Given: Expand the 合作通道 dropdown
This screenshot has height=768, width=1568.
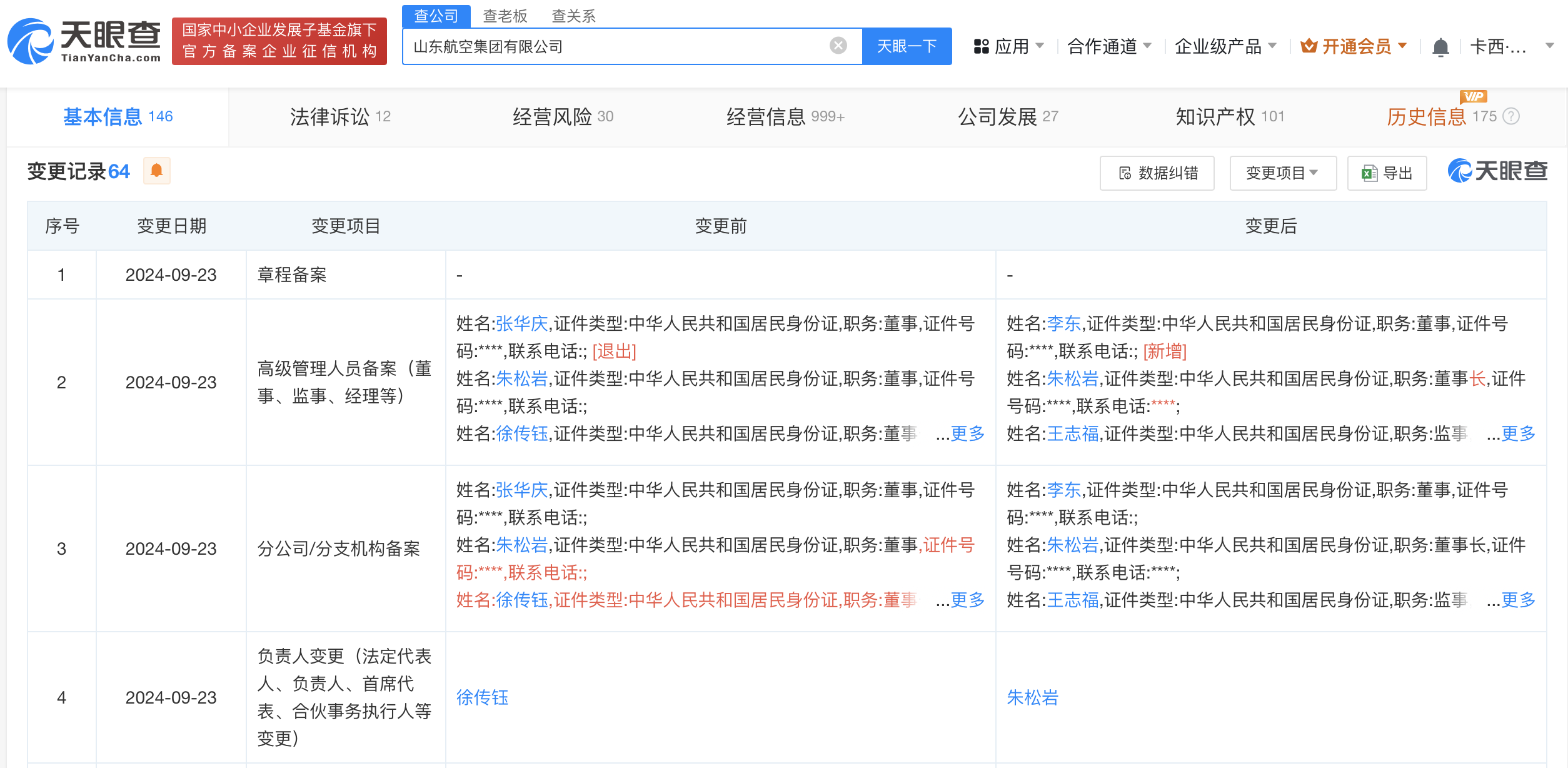Looking at the screenshot, I should click(x=1109, y=46).
